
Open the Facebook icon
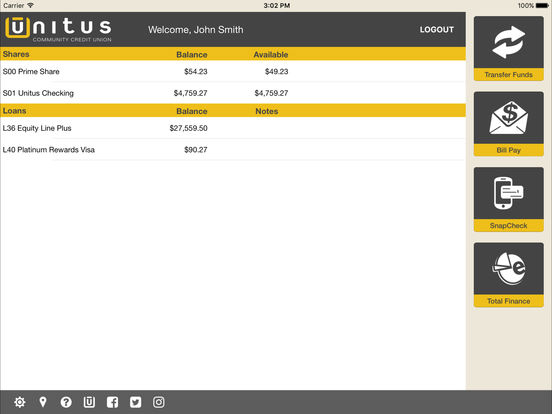point(112,402)
